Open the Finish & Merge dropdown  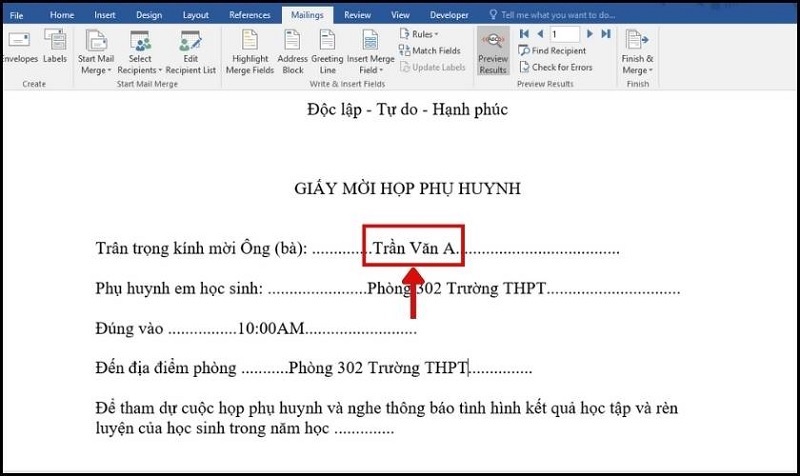tap(637, 52)
